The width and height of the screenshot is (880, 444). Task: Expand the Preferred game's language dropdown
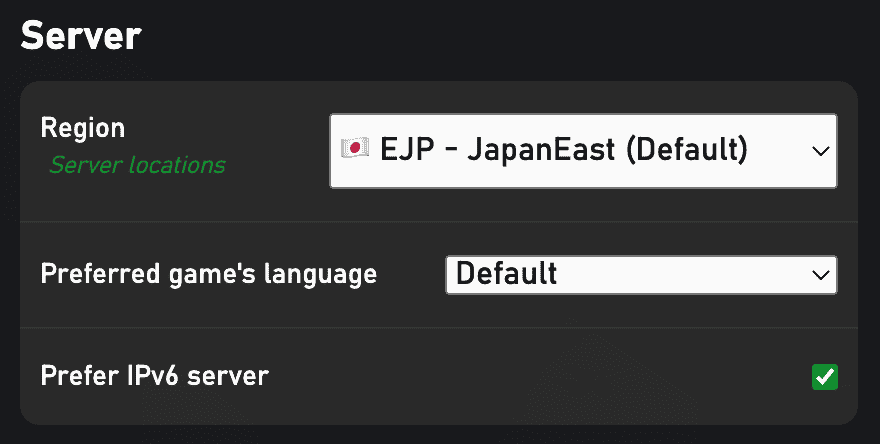pos(640,274)
